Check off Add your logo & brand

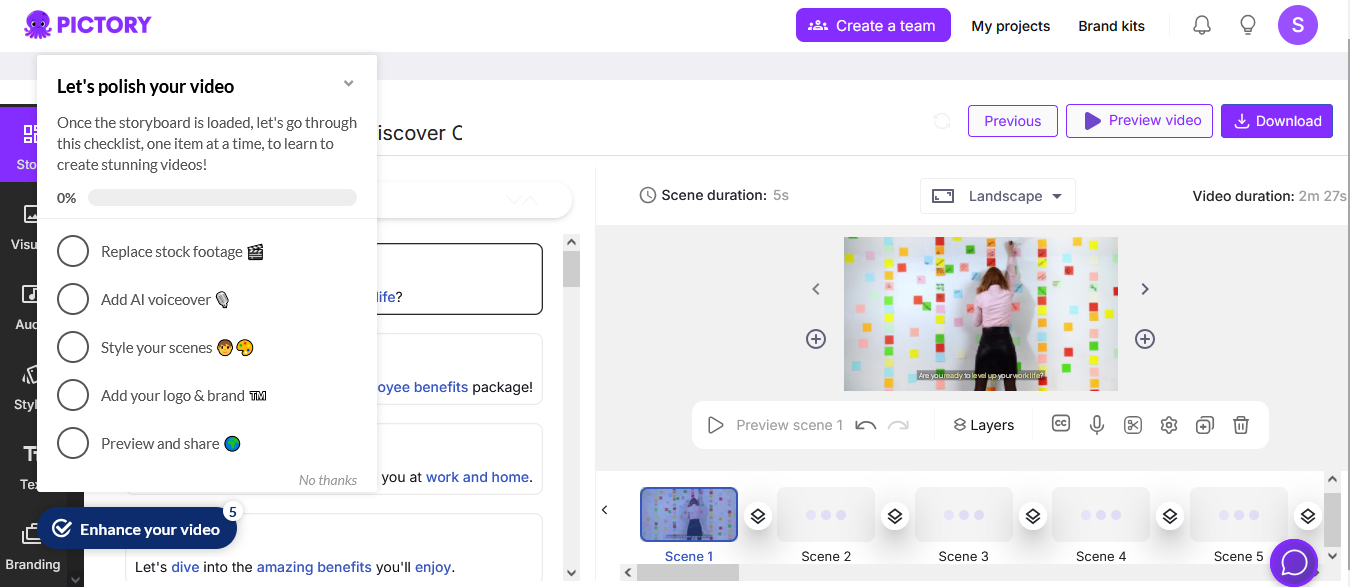click(73, 395)
